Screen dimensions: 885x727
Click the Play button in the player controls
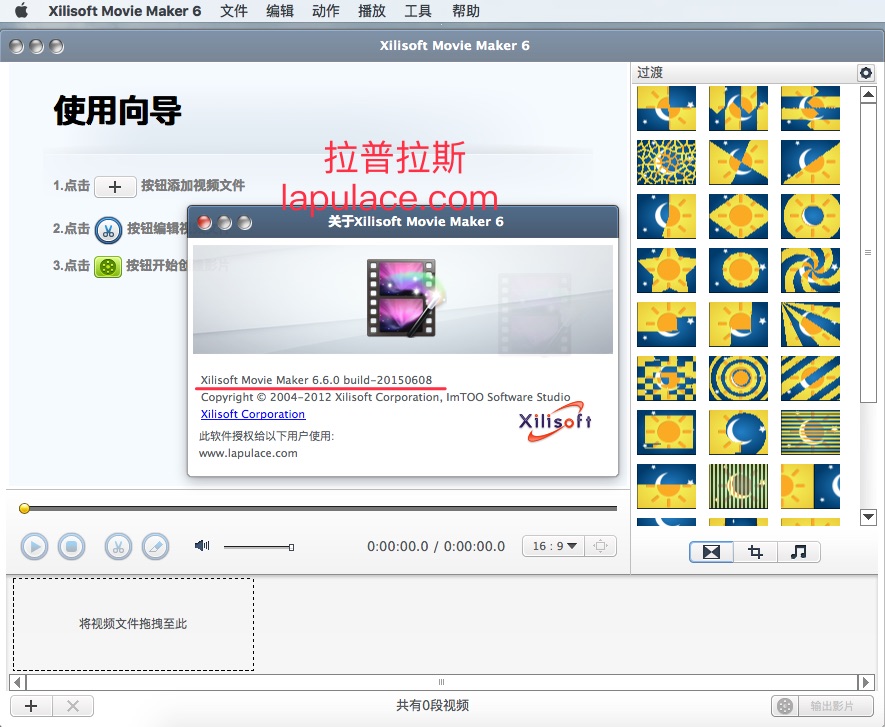34,546
